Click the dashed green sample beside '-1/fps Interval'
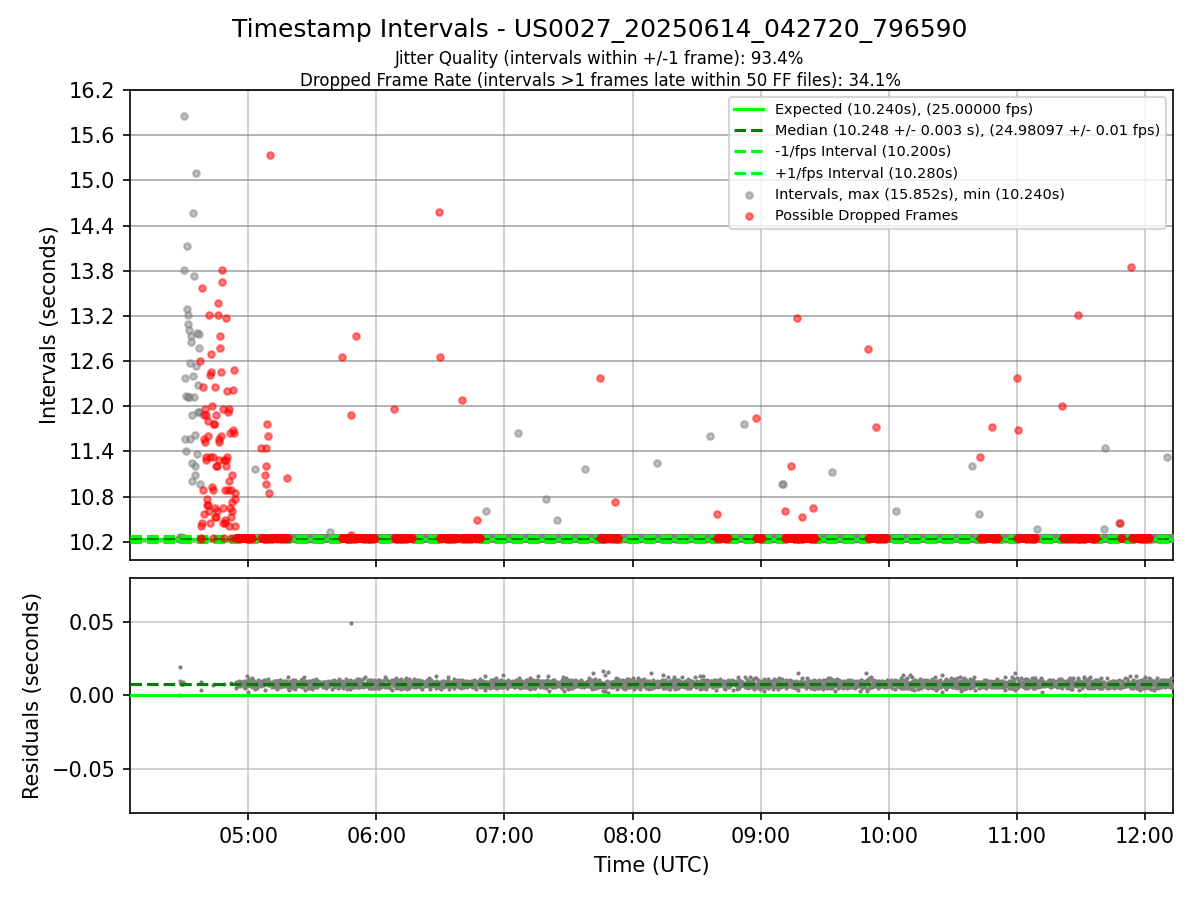The height and width of the screenshot is (900, 1200). pyautogui.click(x=750, y=151)
